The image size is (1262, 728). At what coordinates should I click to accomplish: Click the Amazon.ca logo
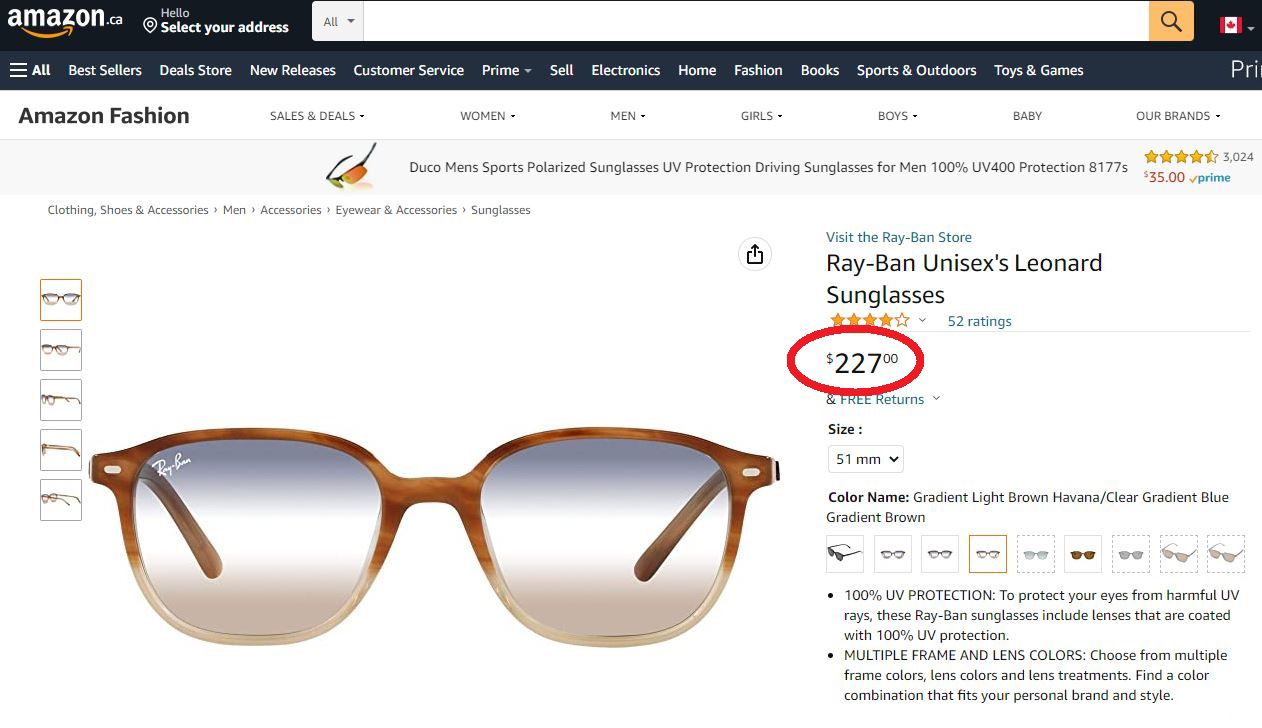point(65,21)
